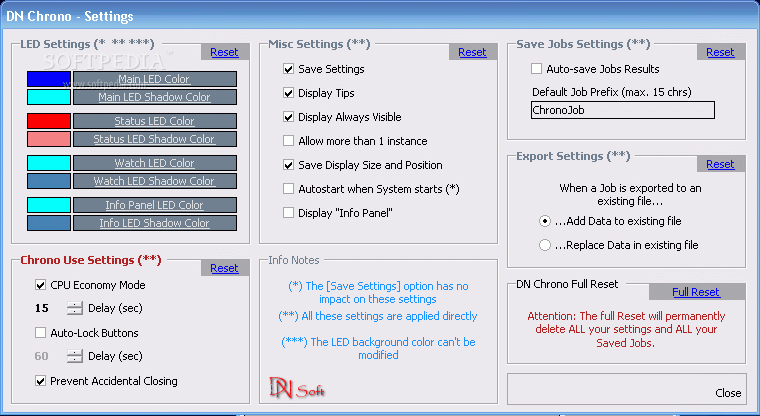Click the Info LED Shadow color swatch
This screenshot has height=416, width=760.
pyautogui.click(x=49, y=223)
